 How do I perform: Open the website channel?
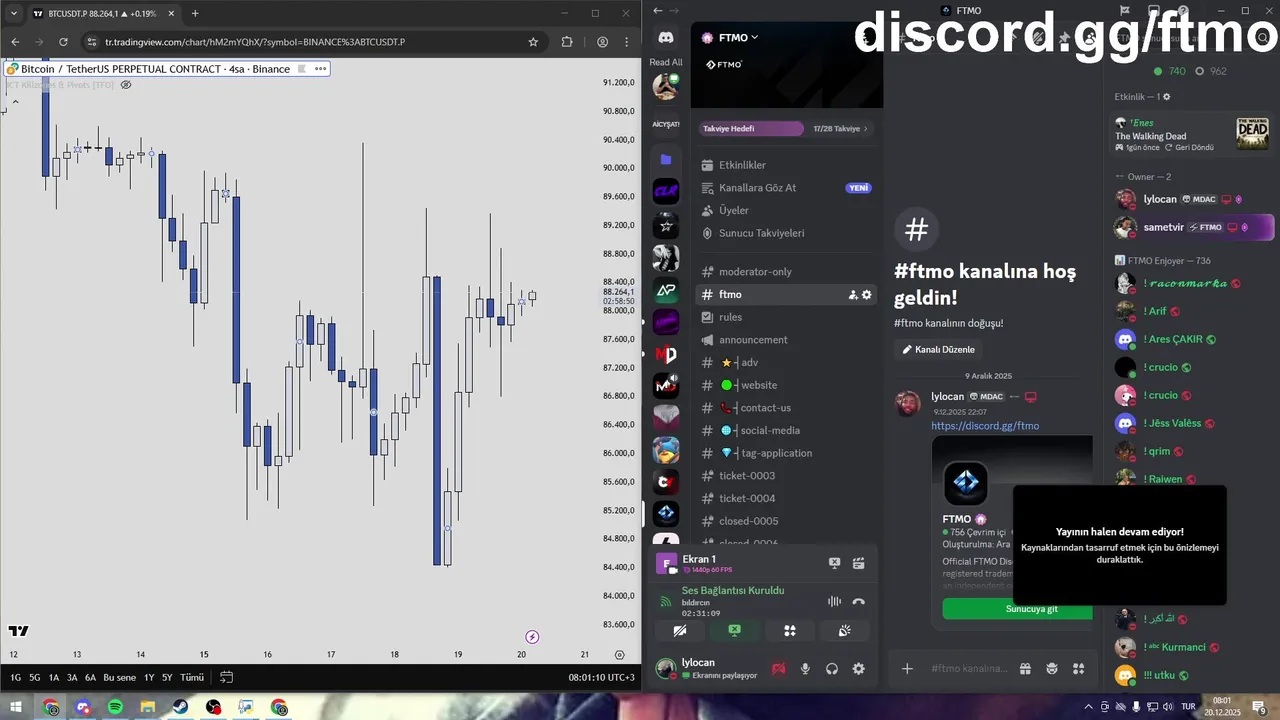pos(787,385)
